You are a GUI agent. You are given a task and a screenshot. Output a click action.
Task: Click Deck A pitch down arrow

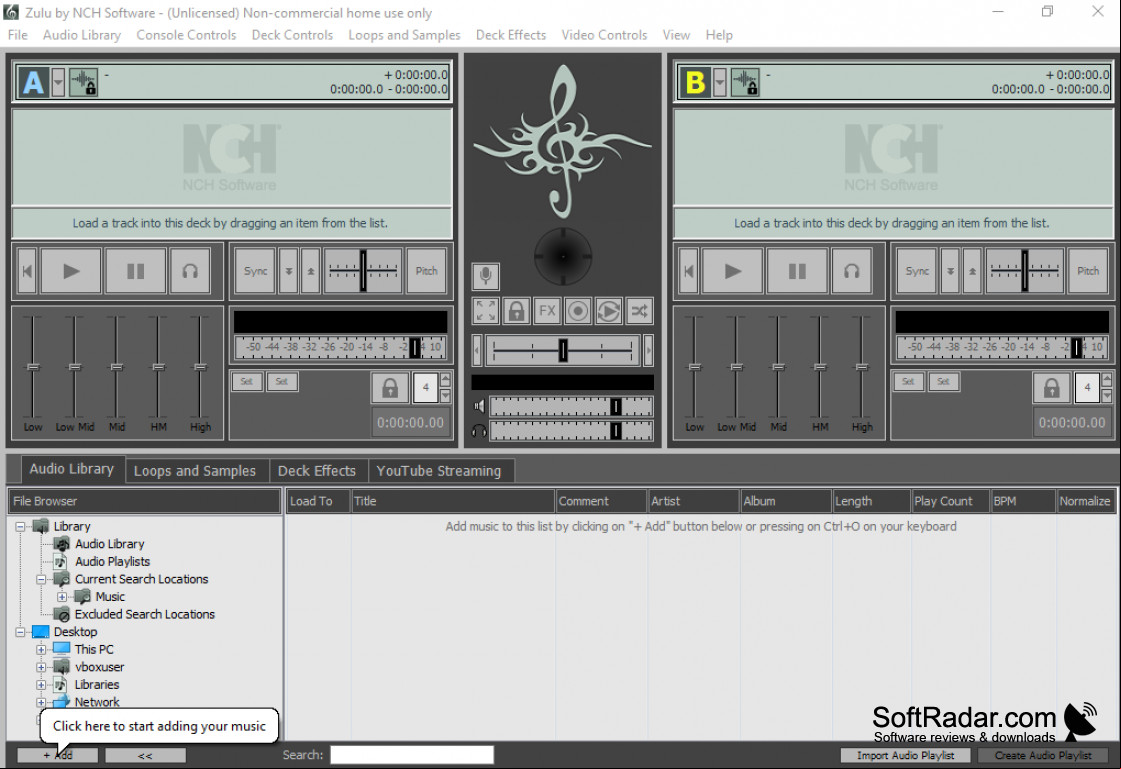[x=289, y=271]
